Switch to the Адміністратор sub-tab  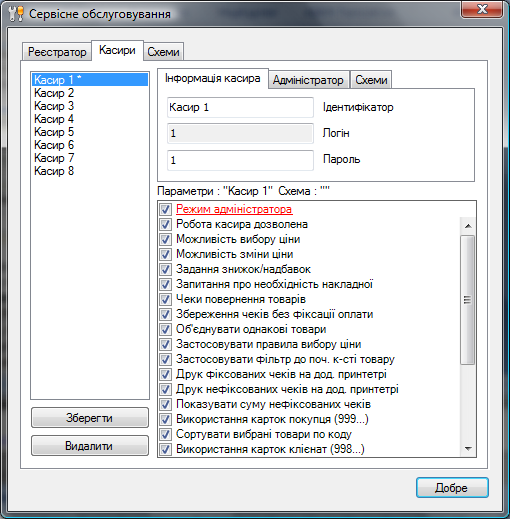click(x=308, y=80)
